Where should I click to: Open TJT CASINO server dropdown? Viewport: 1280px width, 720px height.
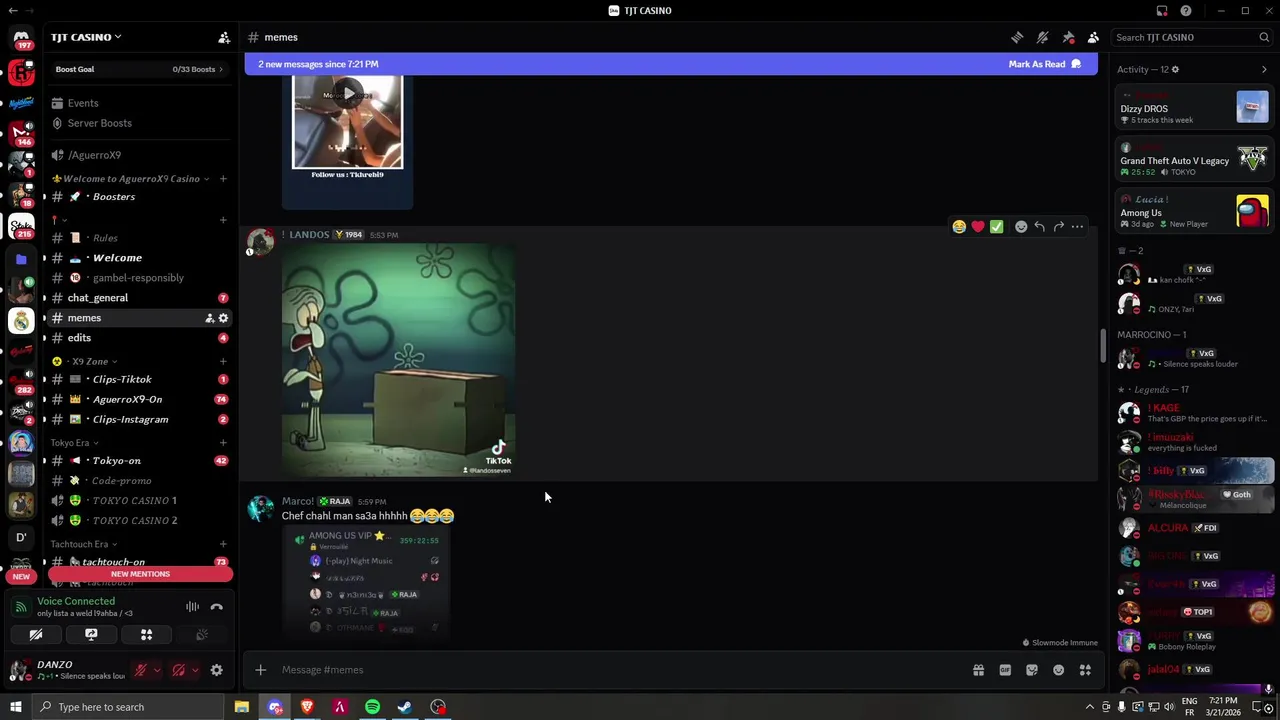(x=86, y=37)
